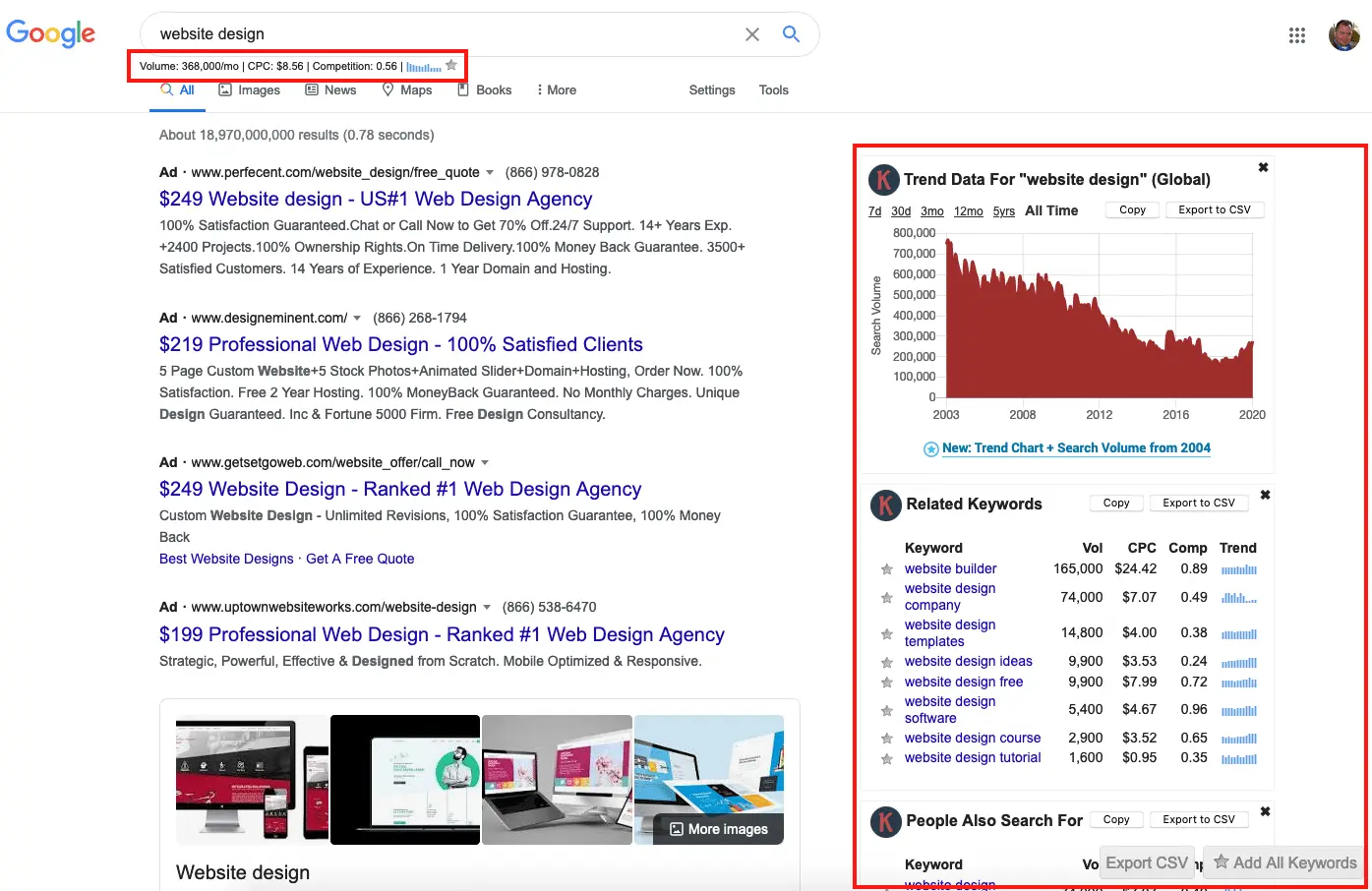Star the 'website design company' keyword

(887, 598)
